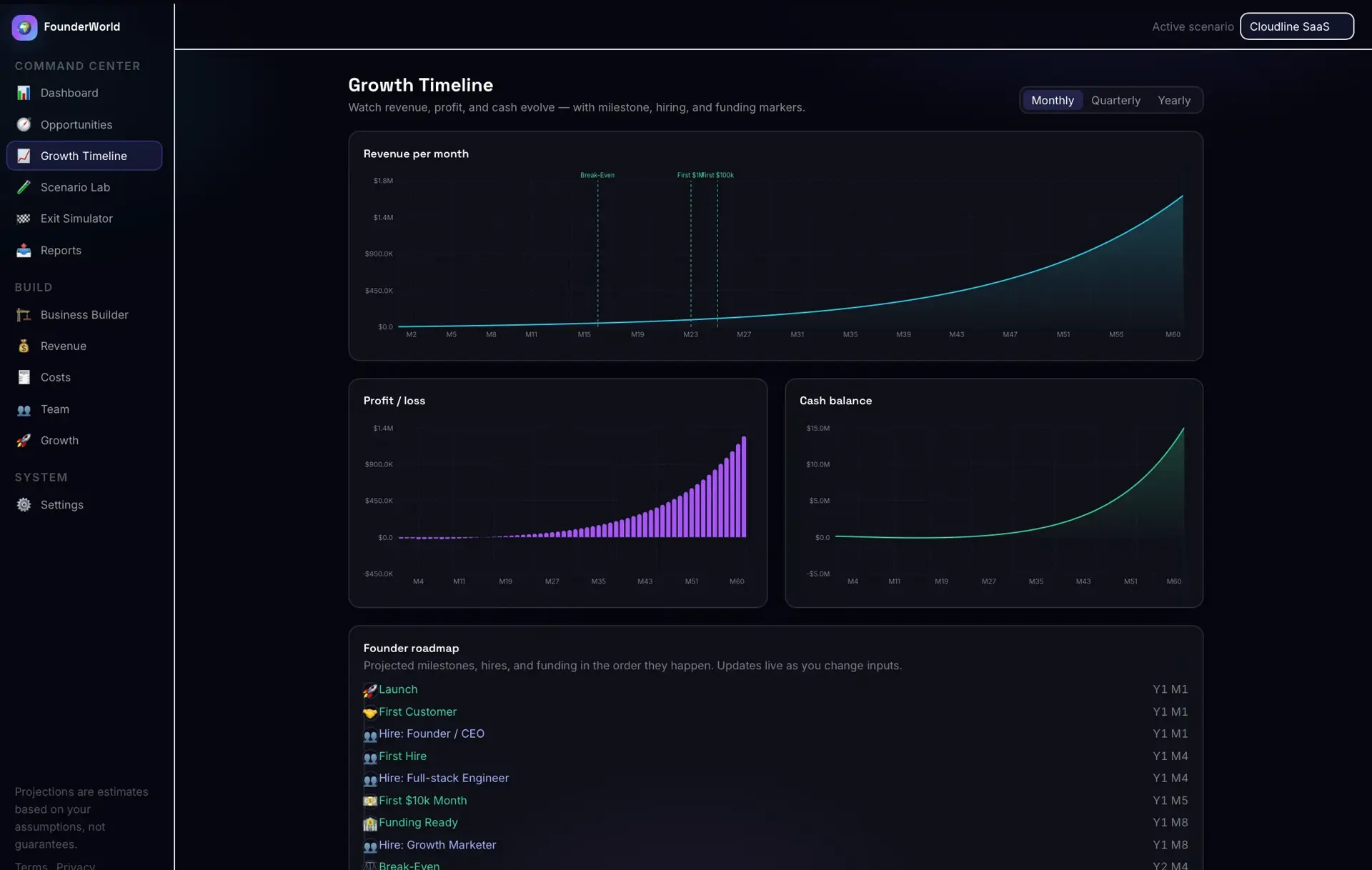This screenshot has height=870, width=1372.
Task: Open the Business Builder page
Action: 84,315
